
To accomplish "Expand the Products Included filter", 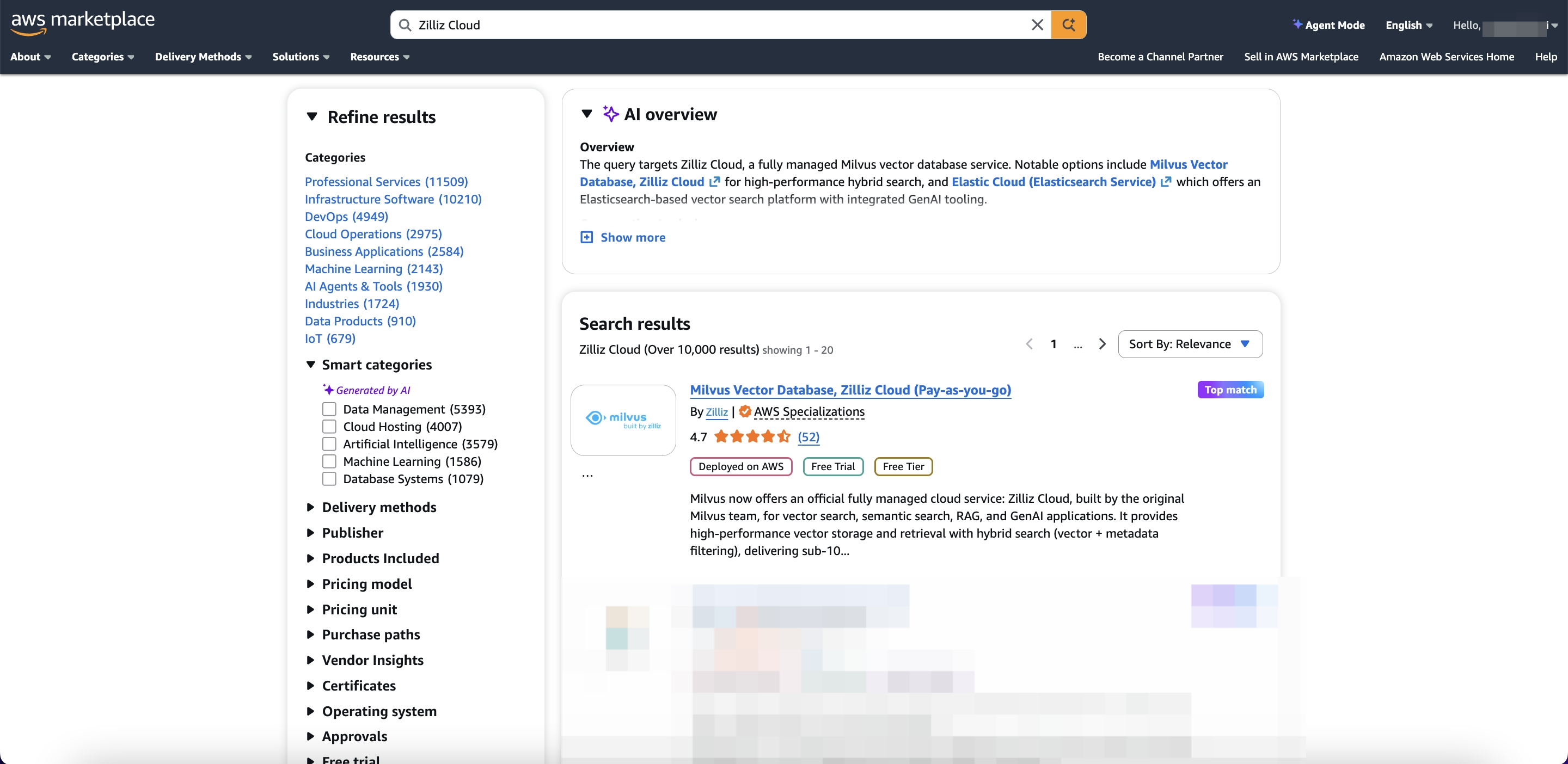I will [x=373, y=558].
